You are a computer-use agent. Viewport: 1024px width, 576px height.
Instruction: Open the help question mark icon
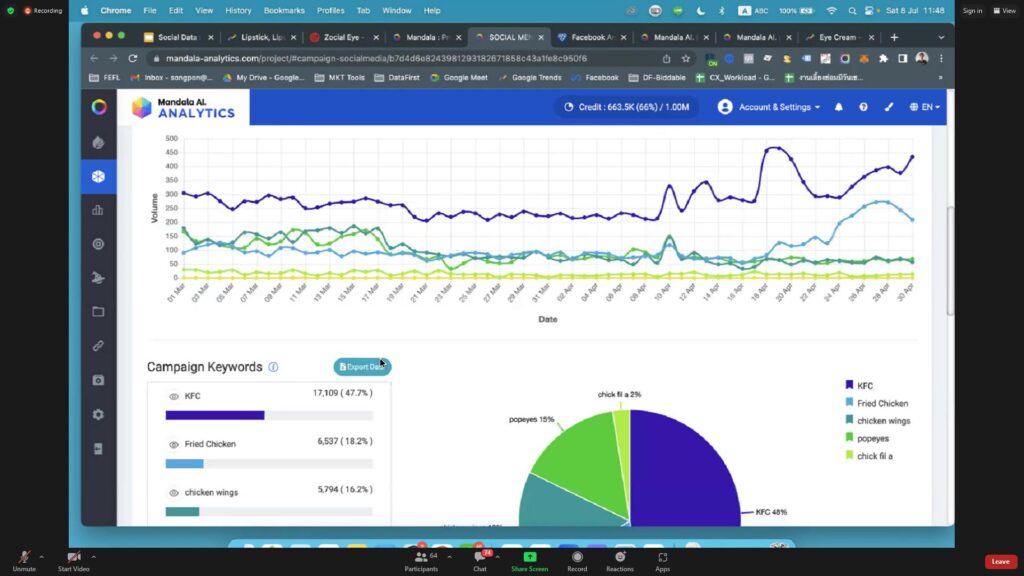[863, 107]
